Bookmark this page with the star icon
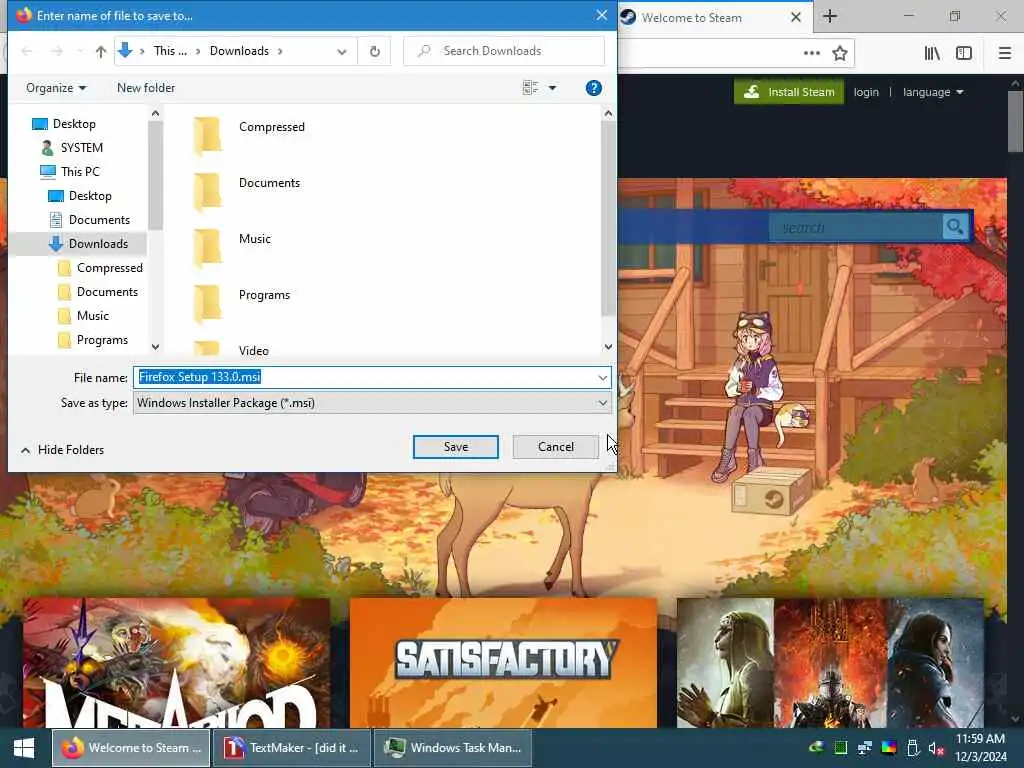The image size is (1024, 768). pyautogui.click(x=840, y=53)
